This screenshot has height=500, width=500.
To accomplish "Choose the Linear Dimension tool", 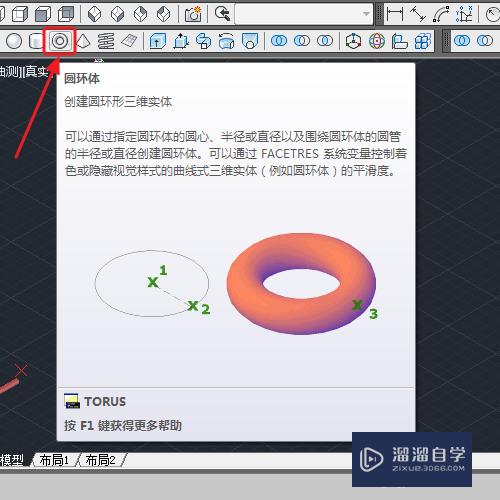I will (x=395, y=14).
